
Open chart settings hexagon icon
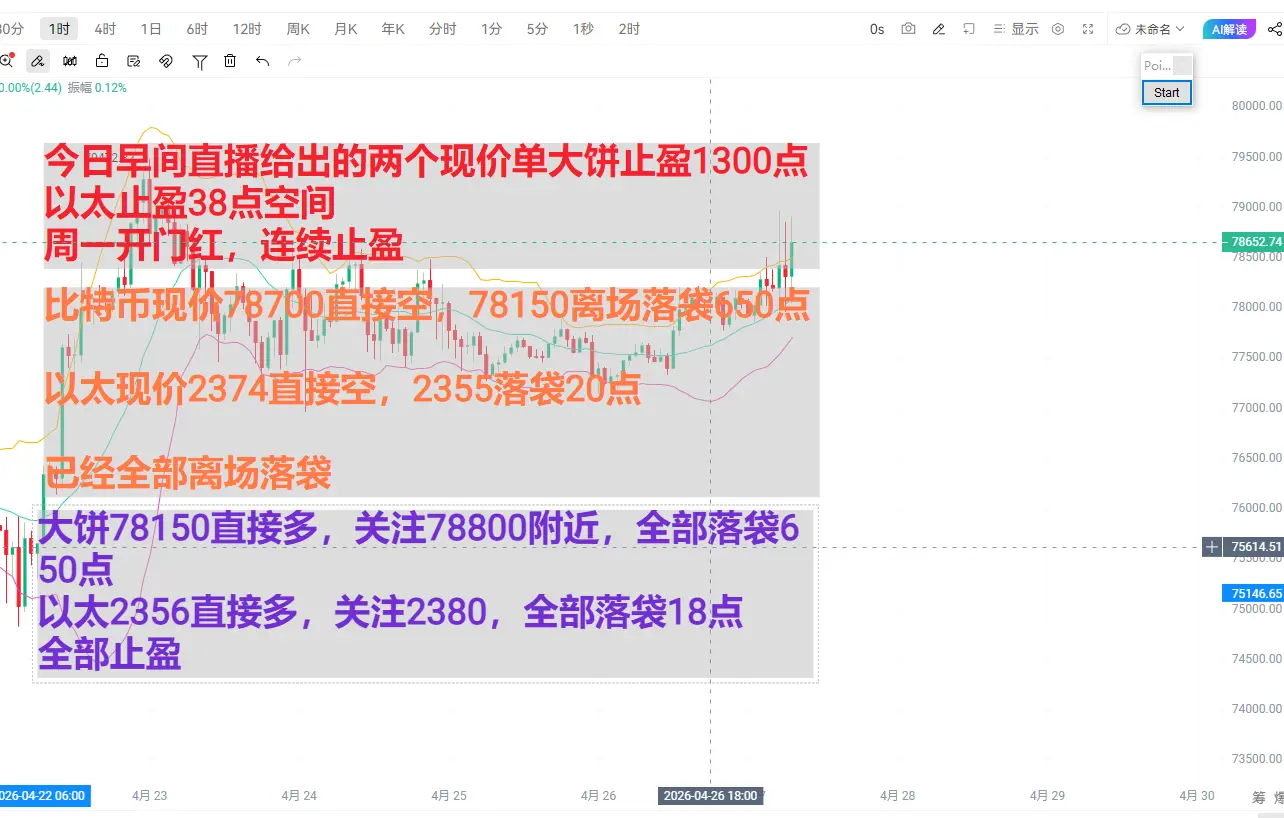point(1058,29)
